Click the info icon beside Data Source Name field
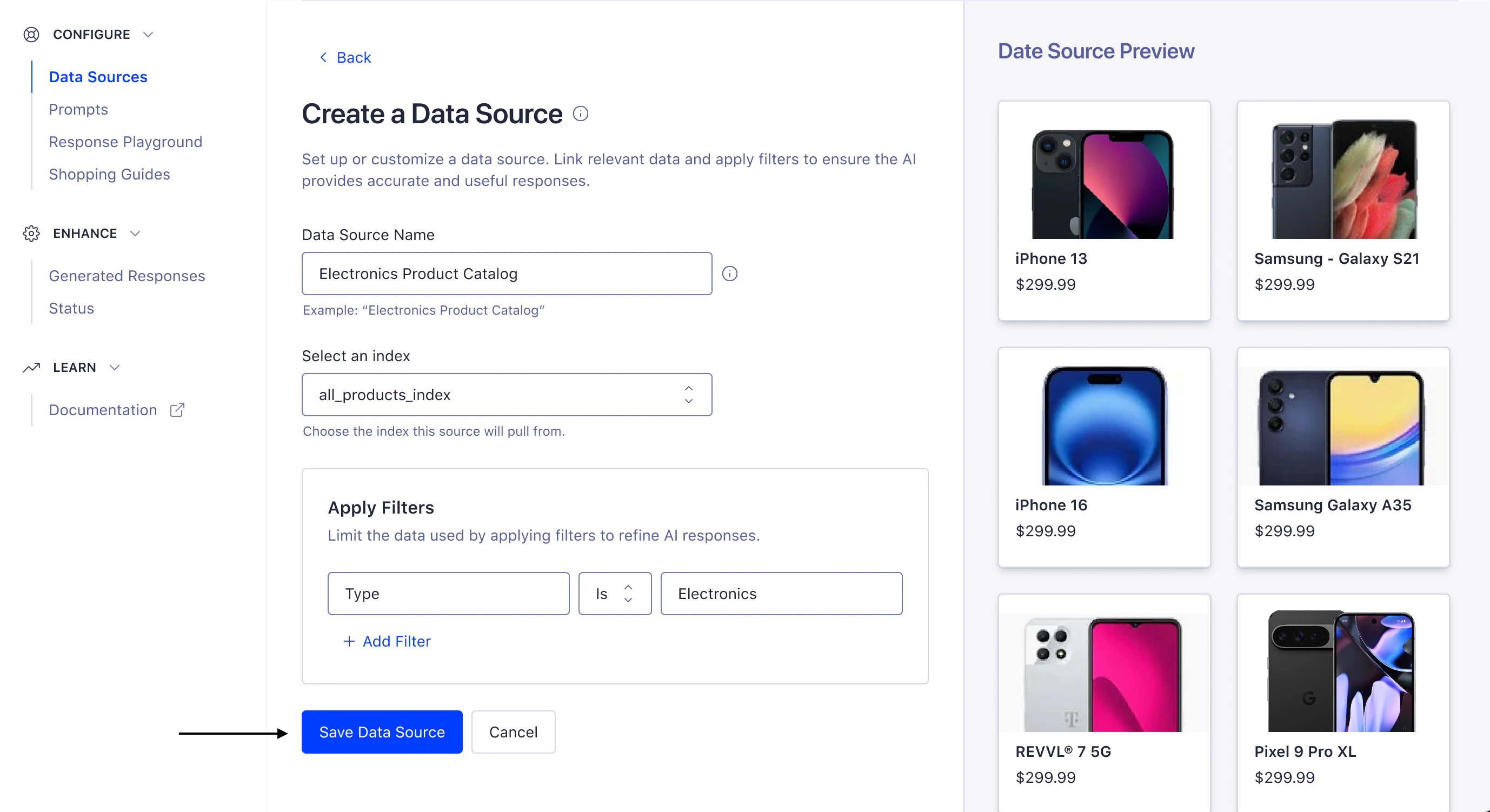Screen dimensions: 1490x812 point(729,274)
